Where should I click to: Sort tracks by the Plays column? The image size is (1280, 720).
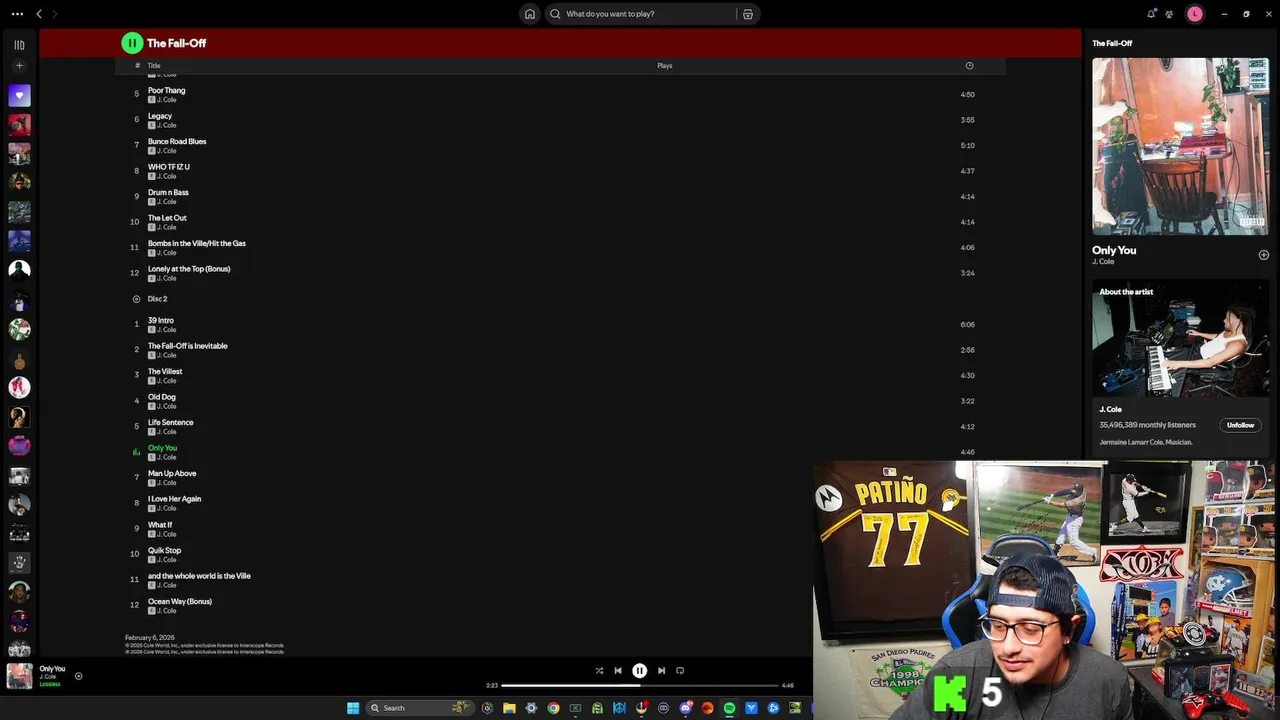(665, 66)
